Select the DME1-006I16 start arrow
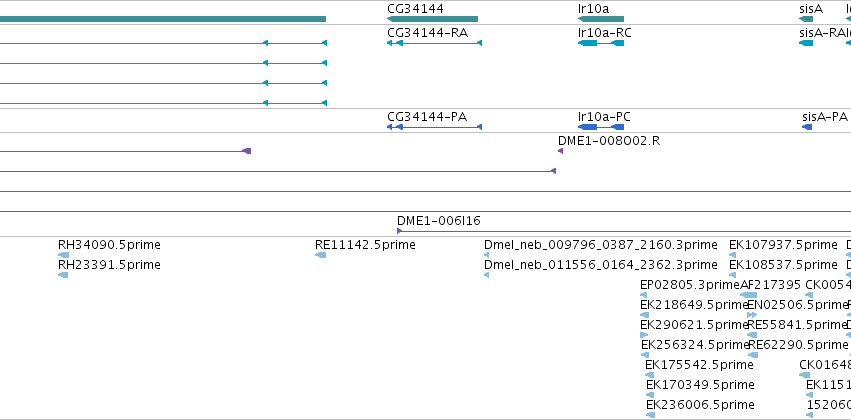This screenshot has width=851, height=420. (400, 231)
